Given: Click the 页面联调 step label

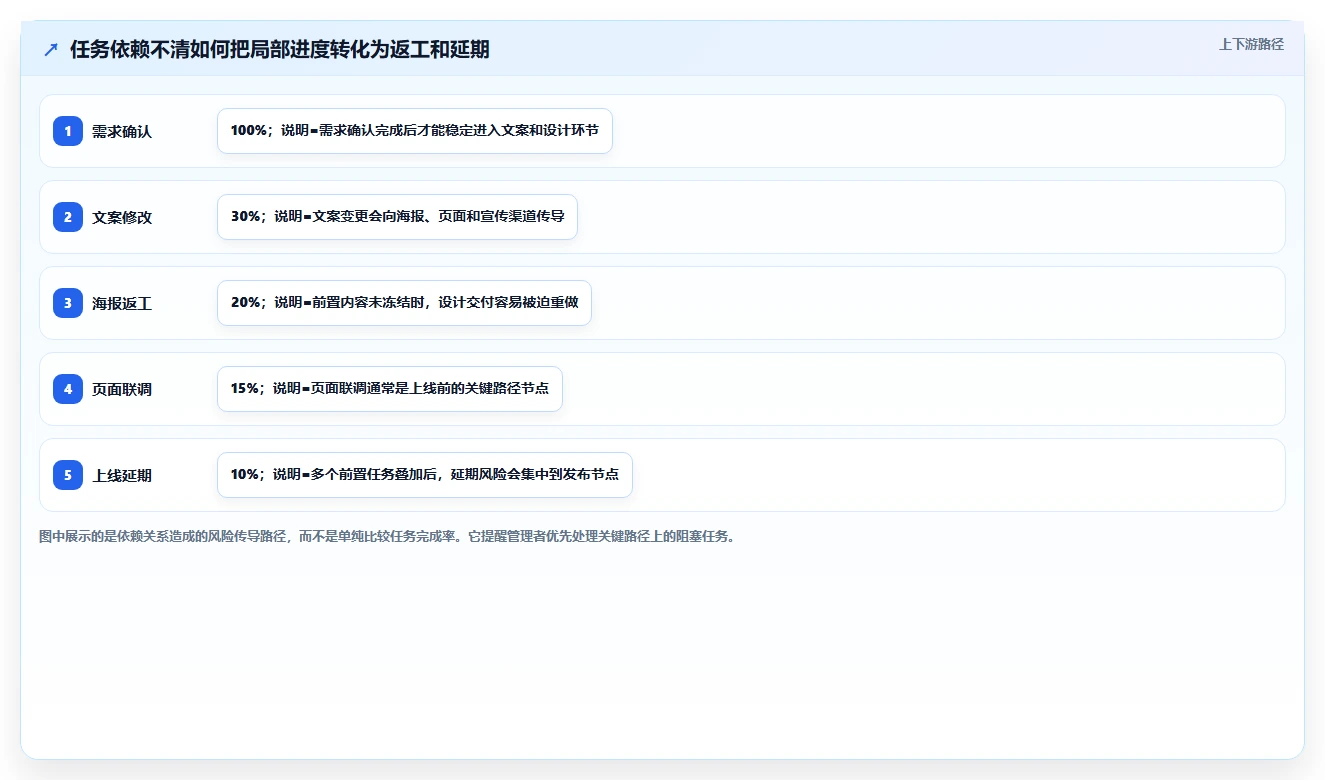Looking at the screenshot, I should coord(122,389).
